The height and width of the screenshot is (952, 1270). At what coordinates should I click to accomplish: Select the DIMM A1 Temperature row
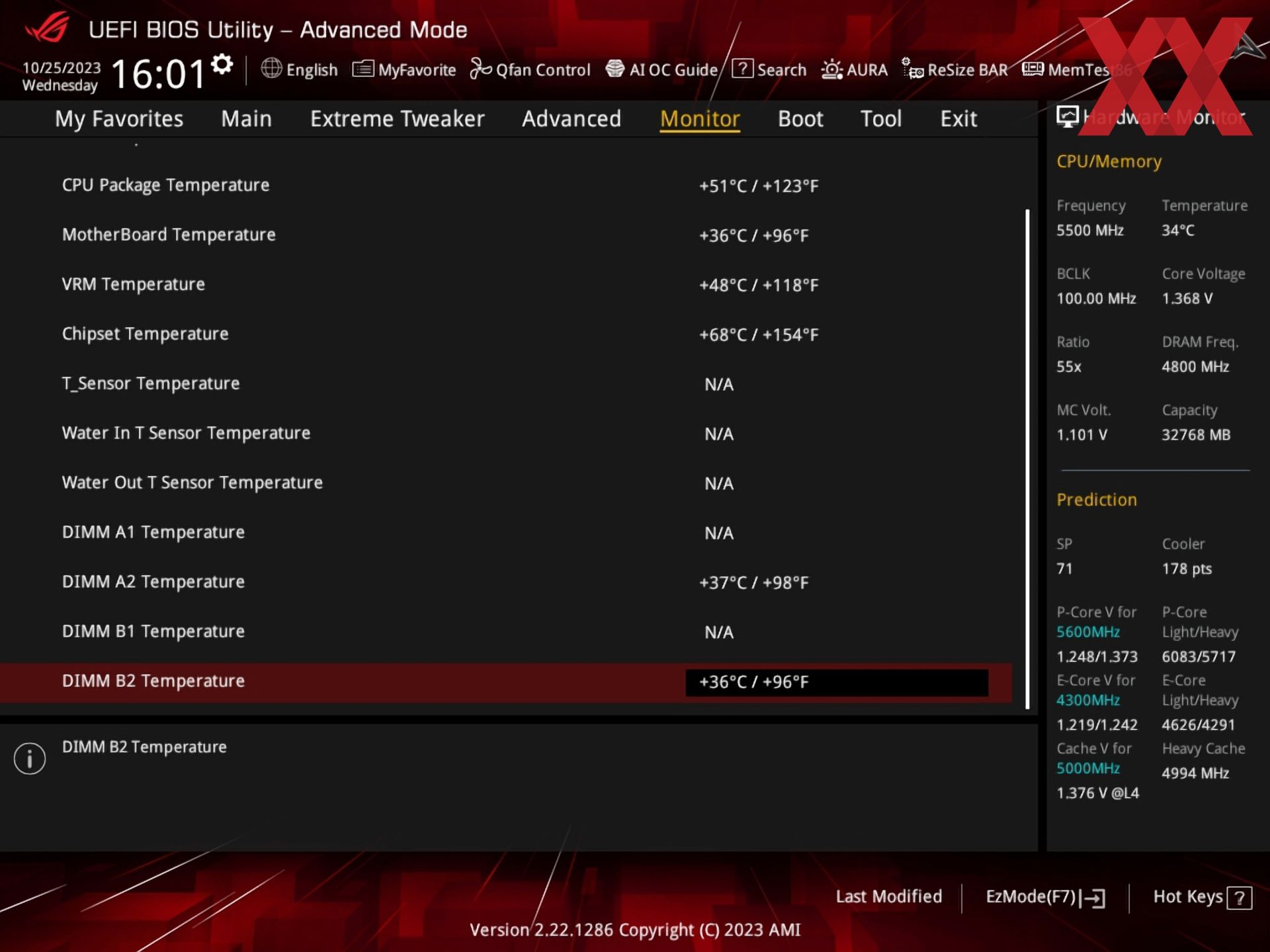pos(506,533)
